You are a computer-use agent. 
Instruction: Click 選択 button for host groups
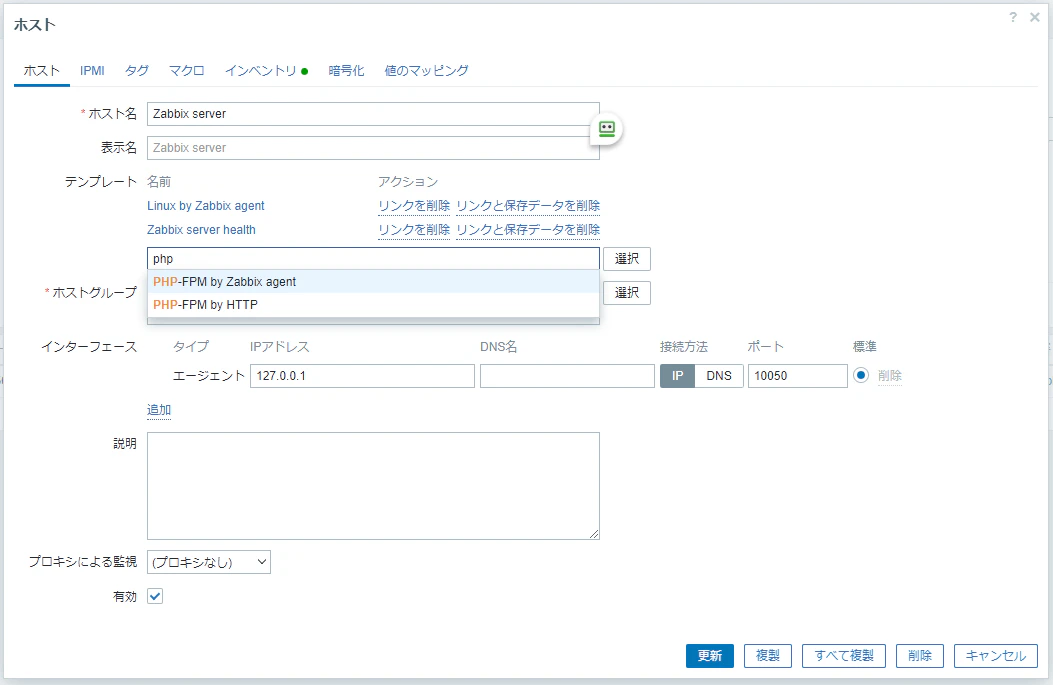point(627,293)
